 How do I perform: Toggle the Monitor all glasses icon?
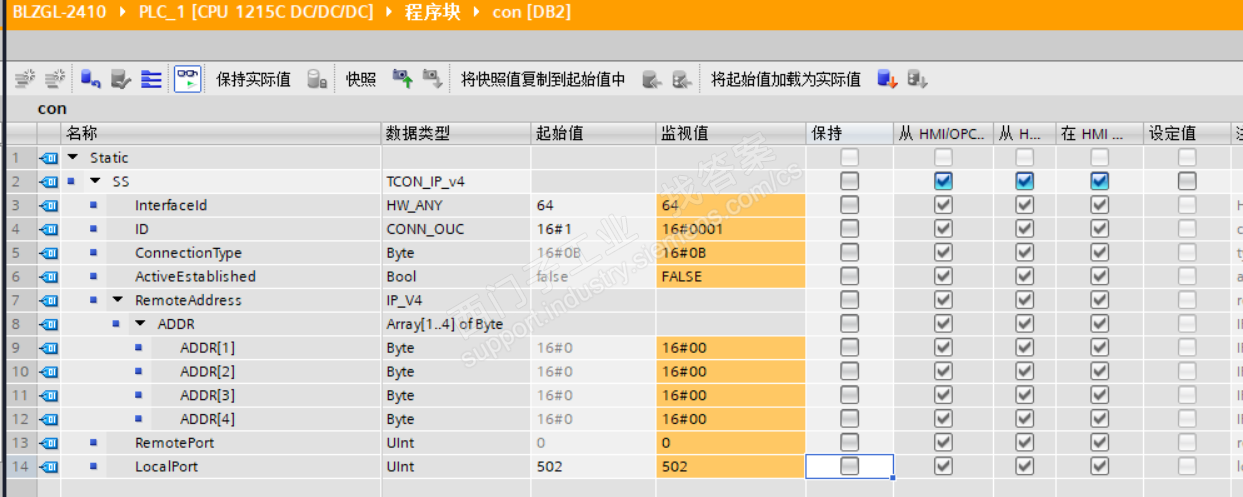point(188,79)
